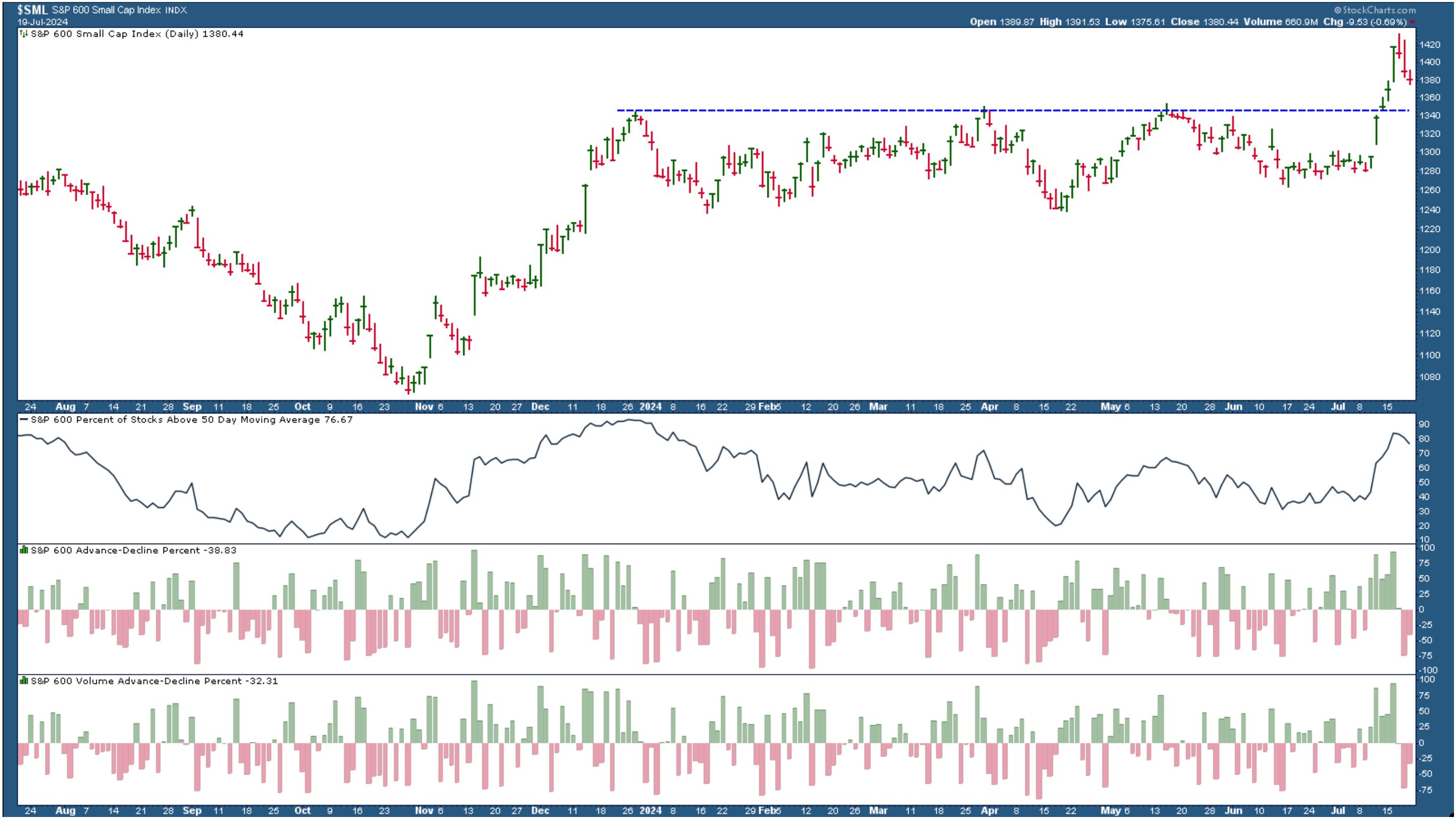1456x819 pixels.
Task: Click the up-down arrows icon beside the price legend
Action: [24, 34]
